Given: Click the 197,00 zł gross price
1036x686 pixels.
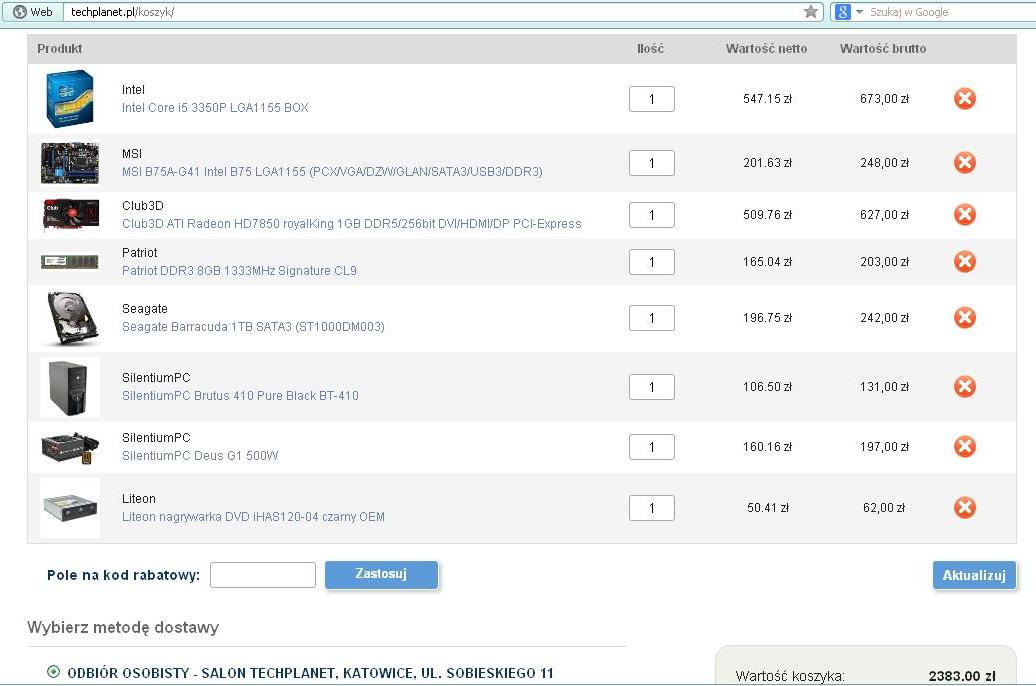Looking at the screenshot, I should coord(884,447).
